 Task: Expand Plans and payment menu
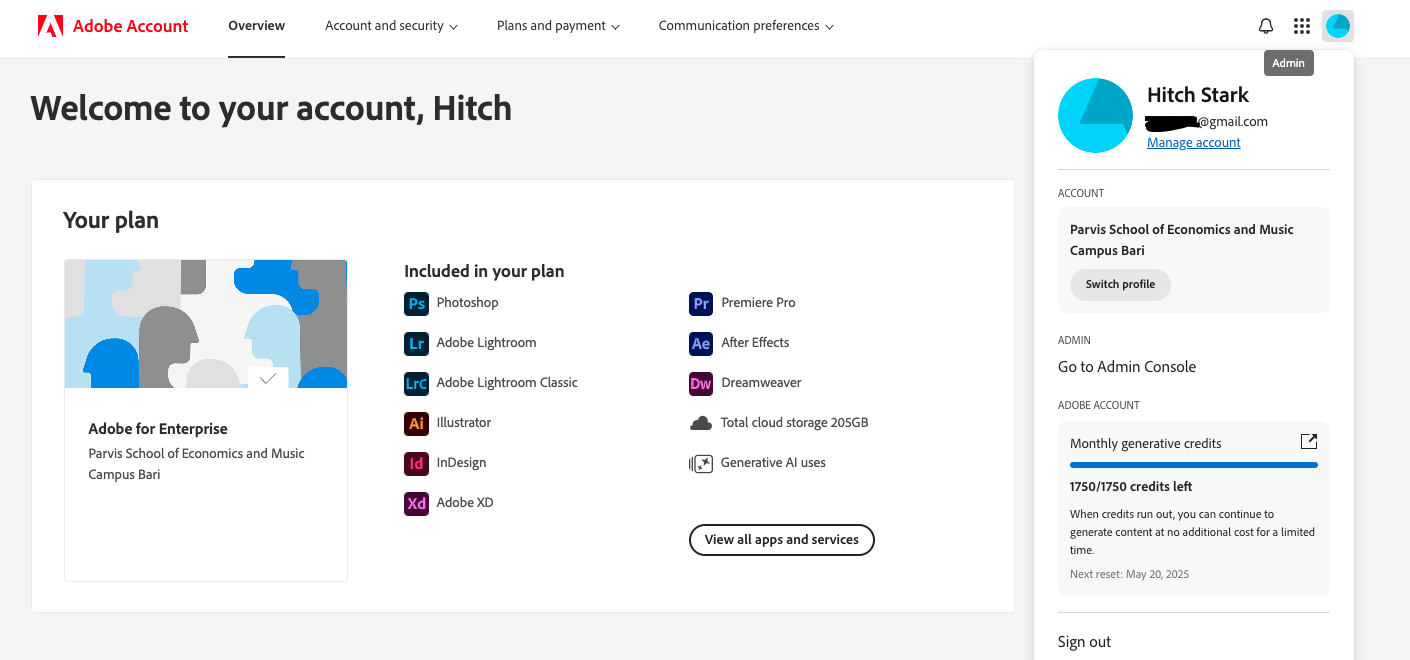click(558, 26)
